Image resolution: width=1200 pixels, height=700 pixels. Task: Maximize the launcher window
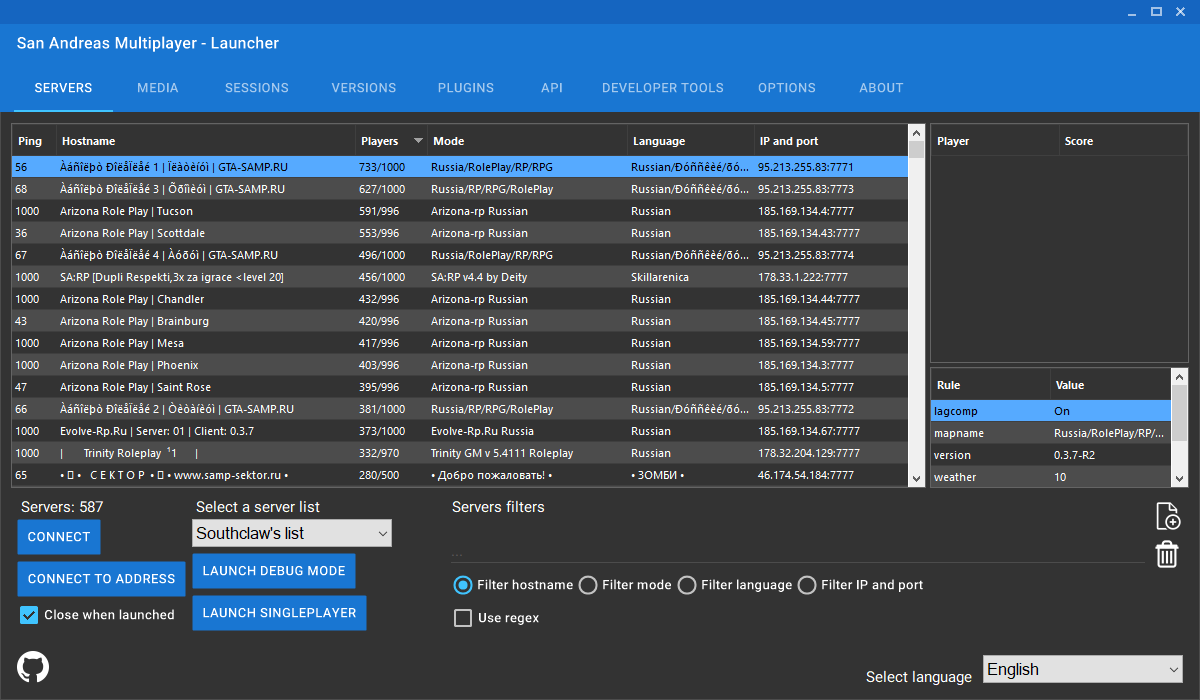[x=1156, y=12]
